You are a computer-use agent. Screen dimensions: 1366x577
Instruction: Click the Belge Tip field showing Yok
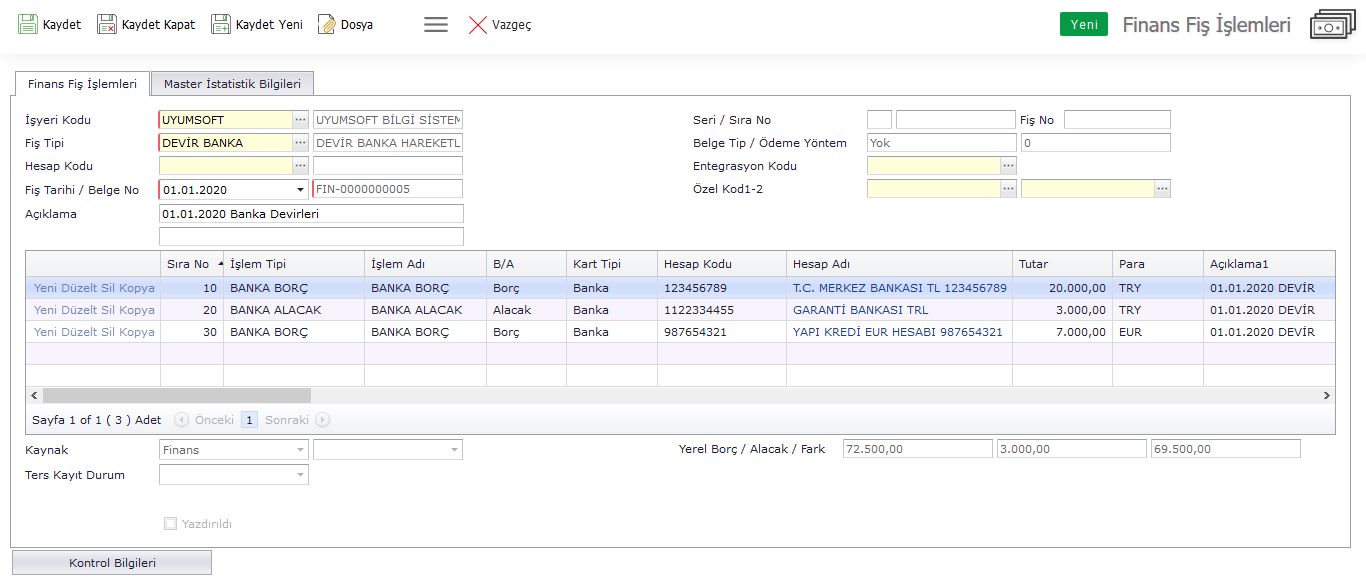(941, 143)
